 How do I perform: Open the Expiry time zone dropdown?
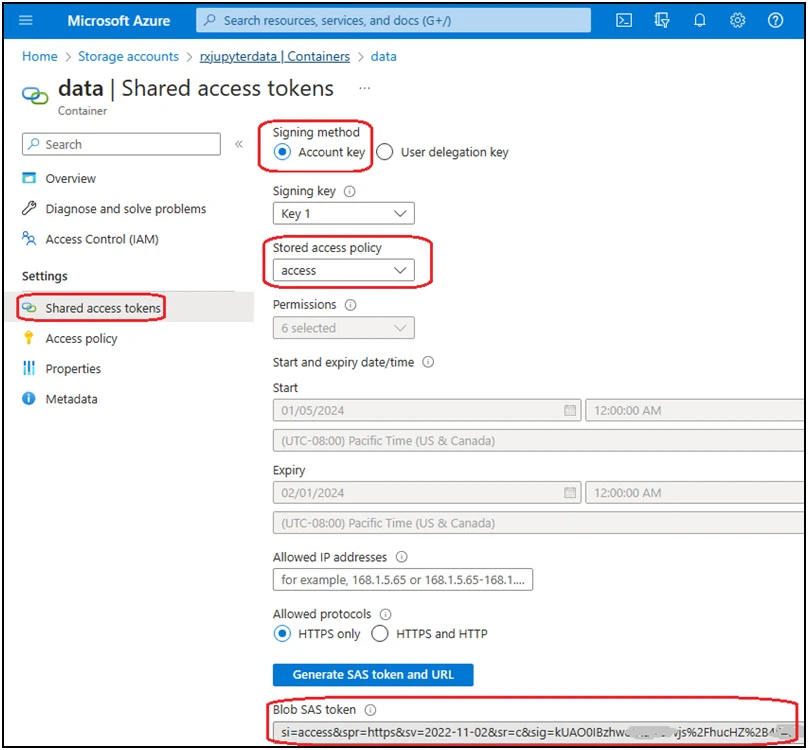point(539,523)
